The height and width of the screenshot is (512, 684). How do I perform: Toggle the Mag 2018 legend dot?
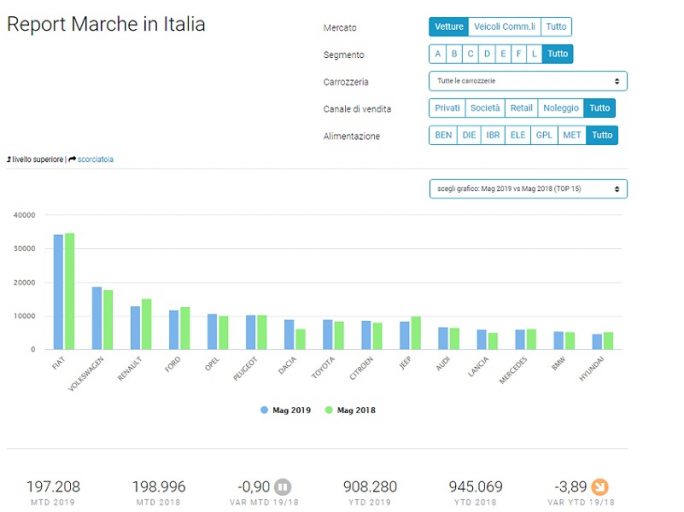329,410
